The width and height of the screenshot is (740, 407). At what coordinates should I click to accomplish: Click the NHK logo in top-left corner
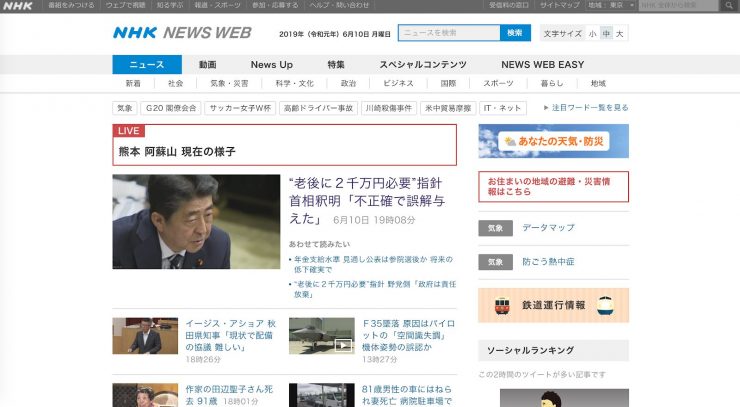click(17, 6)
